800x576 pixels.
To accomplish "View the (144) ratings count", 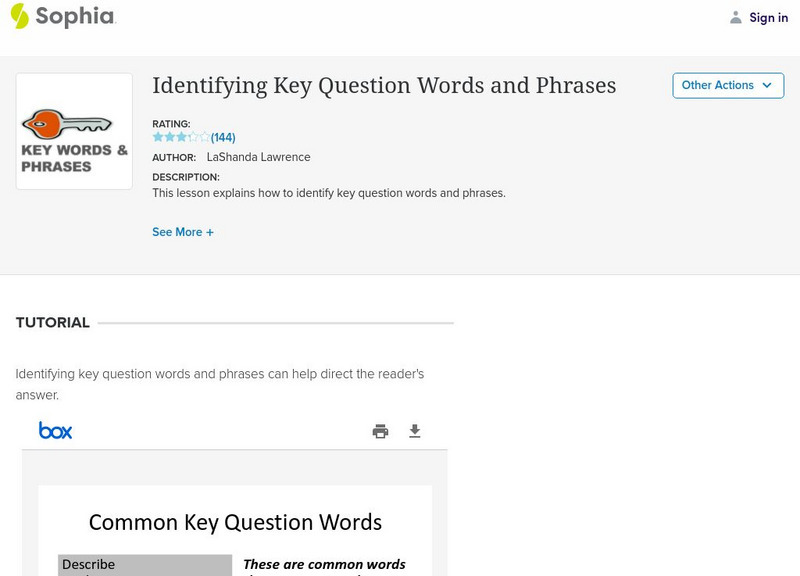I will click(223, 137).
